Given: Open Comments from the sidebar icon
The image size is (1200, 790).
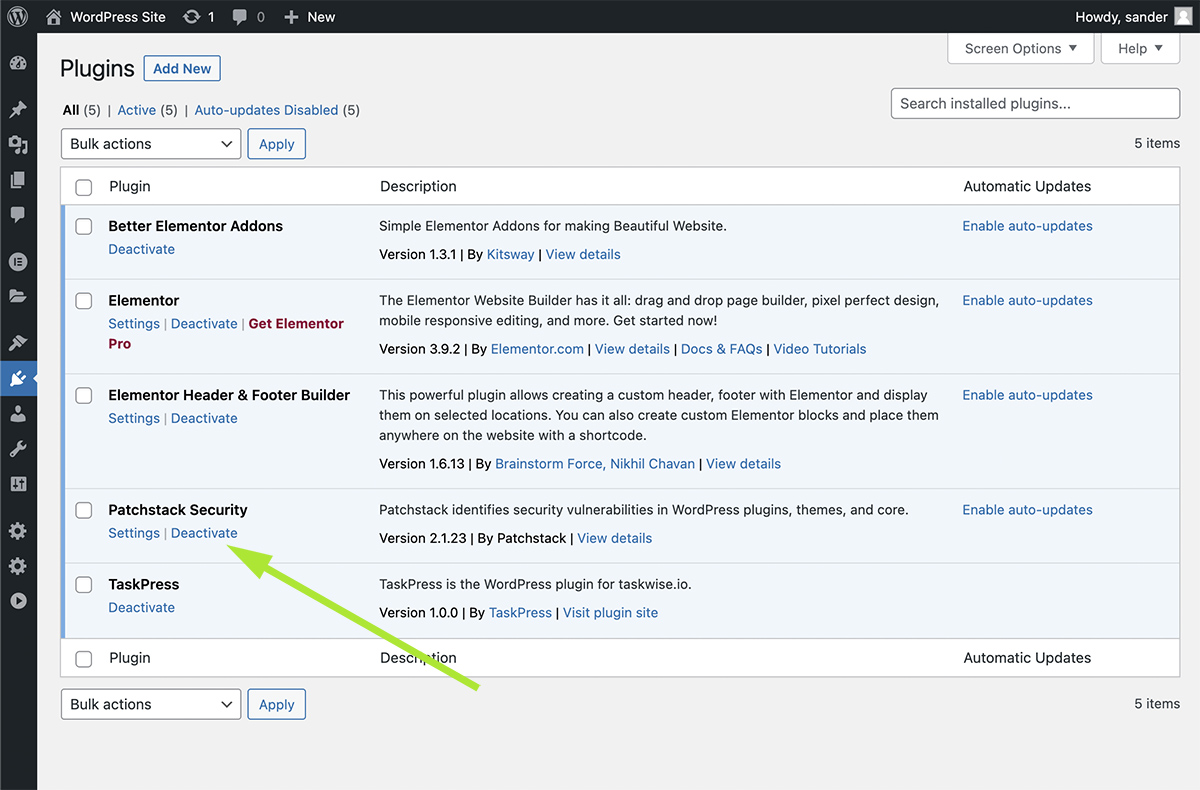Looking at the screenshot, I should [x=18, y=215].
